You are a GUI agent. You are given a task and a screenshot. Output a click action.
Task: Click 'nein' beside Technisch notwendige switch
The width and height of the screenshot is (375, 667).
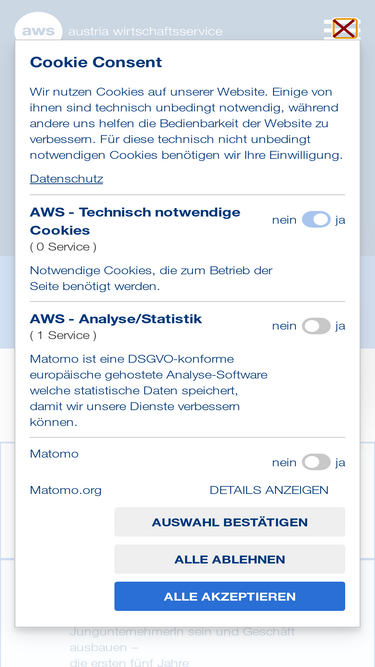click(284, 220)
